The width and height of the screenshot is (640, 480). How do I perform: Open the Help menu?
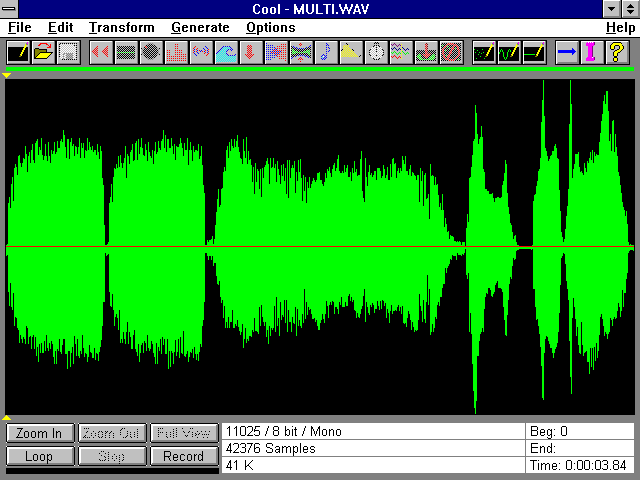pos(620,28)
